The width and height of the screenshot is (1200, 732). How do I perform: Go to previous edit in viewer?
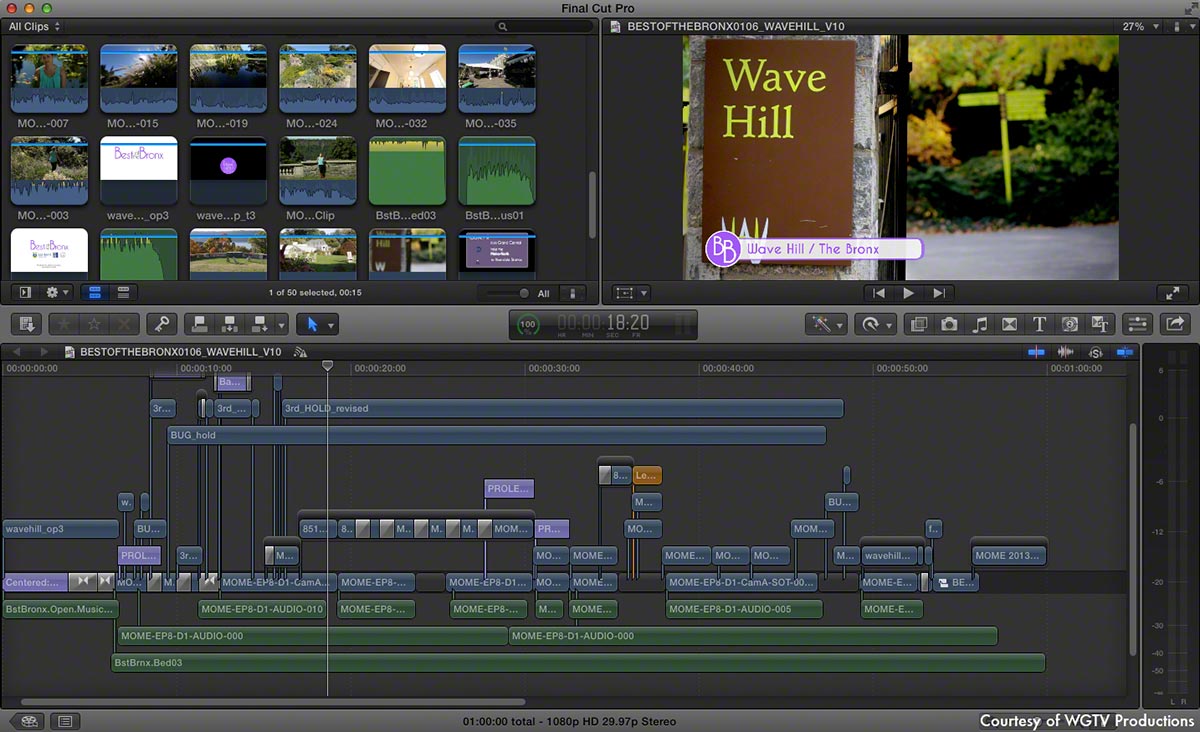879,293
